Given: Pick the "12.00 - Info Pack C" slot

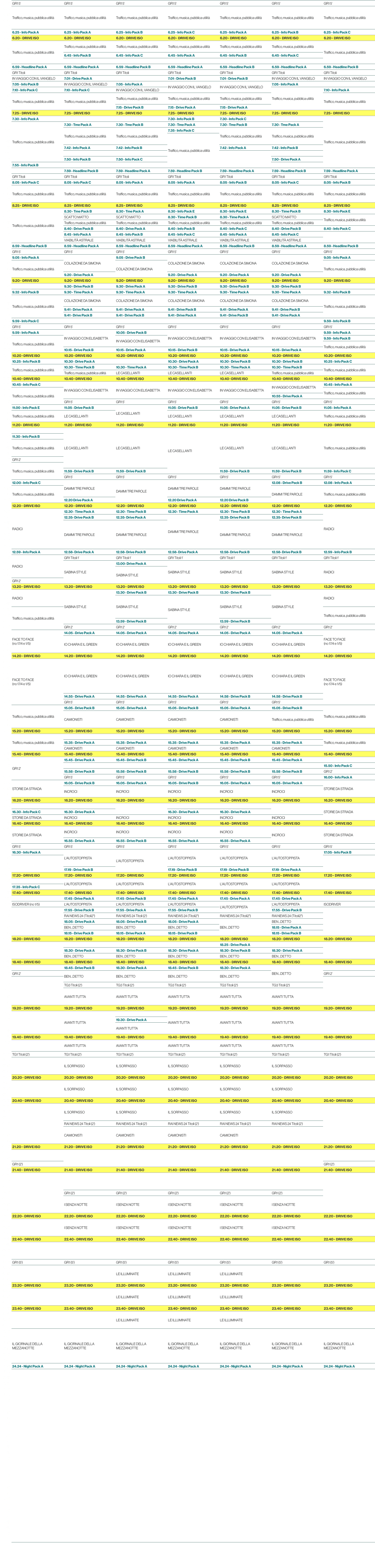Looking at the screenshot, I should 26,483.
